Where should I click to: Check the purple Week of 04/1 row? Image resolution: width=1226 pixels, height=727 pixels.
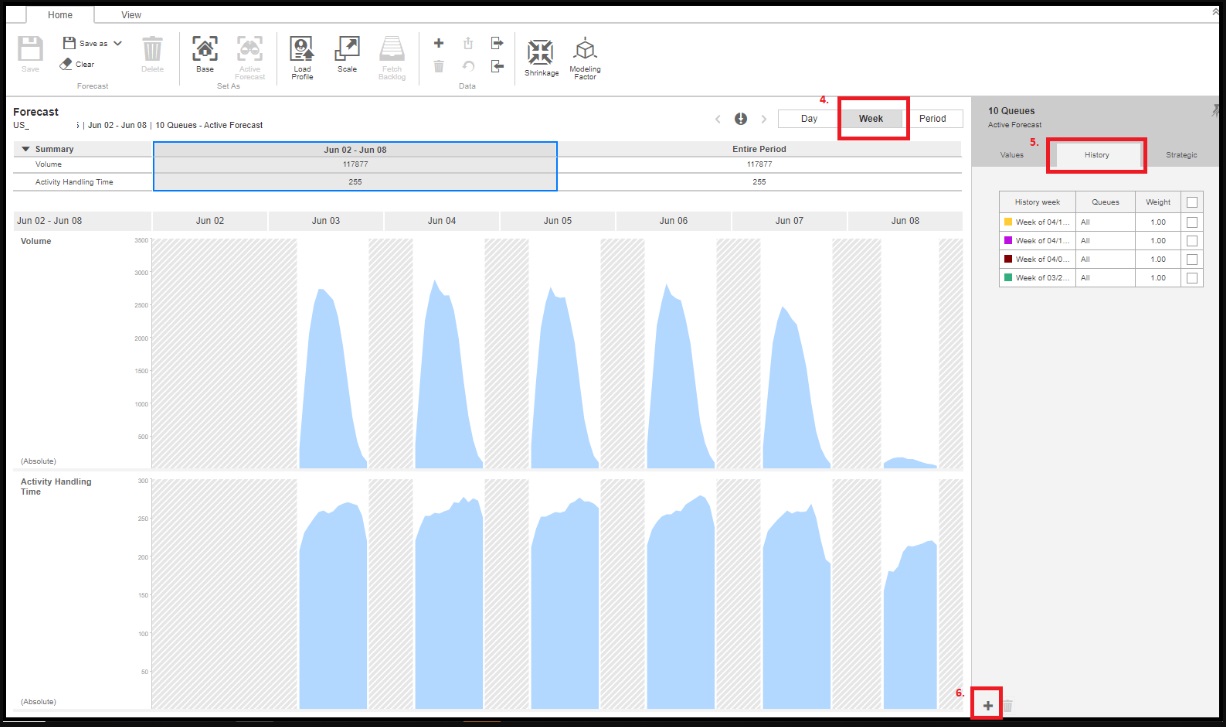pos(1192,241)
